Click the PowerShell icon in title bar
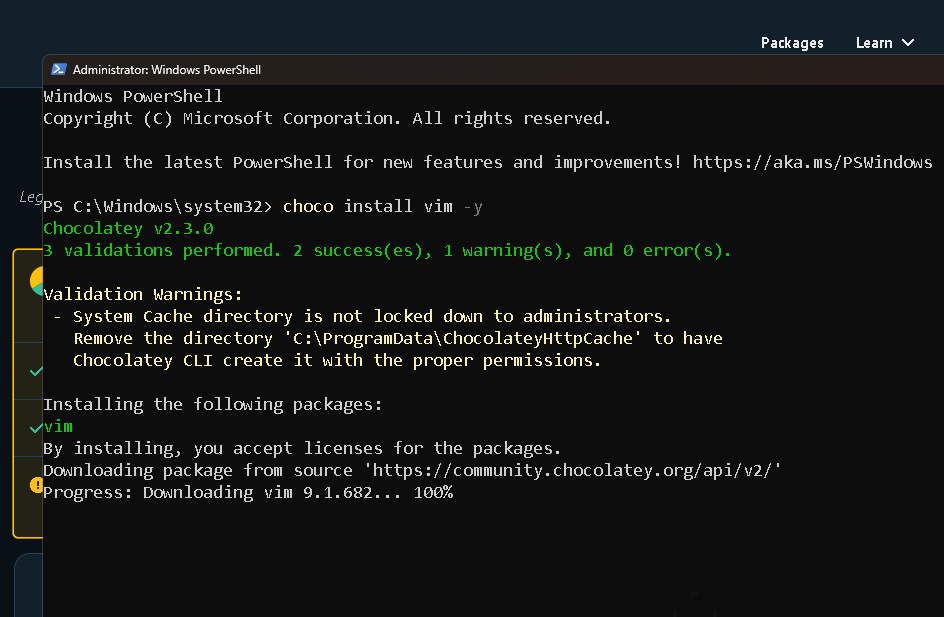This screenshot has width=944, height=617. tap(58, 69)
